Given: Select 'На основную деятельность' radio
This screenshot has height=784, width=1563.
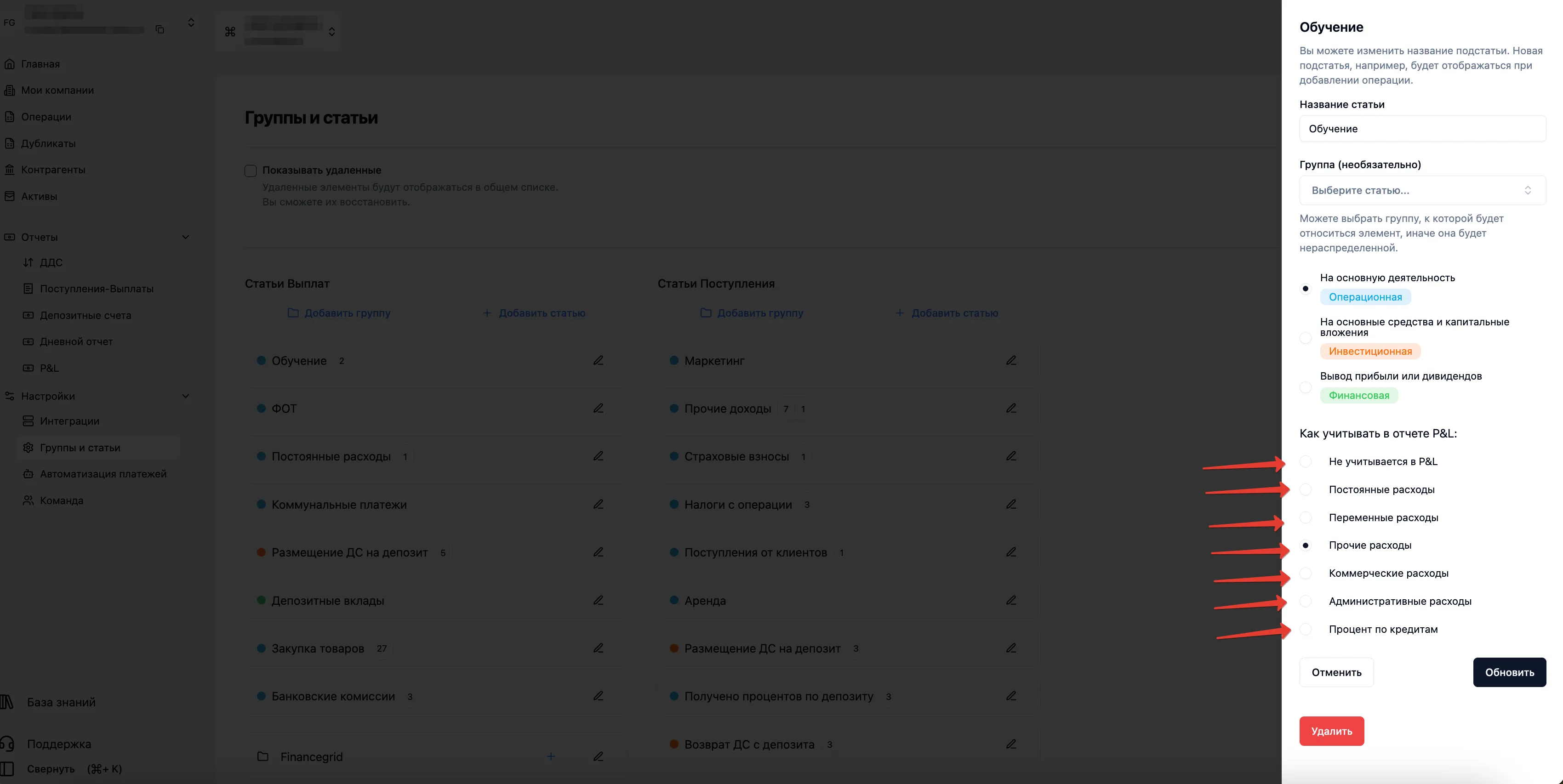Looking at the screenshot, I should point(1306,289).
